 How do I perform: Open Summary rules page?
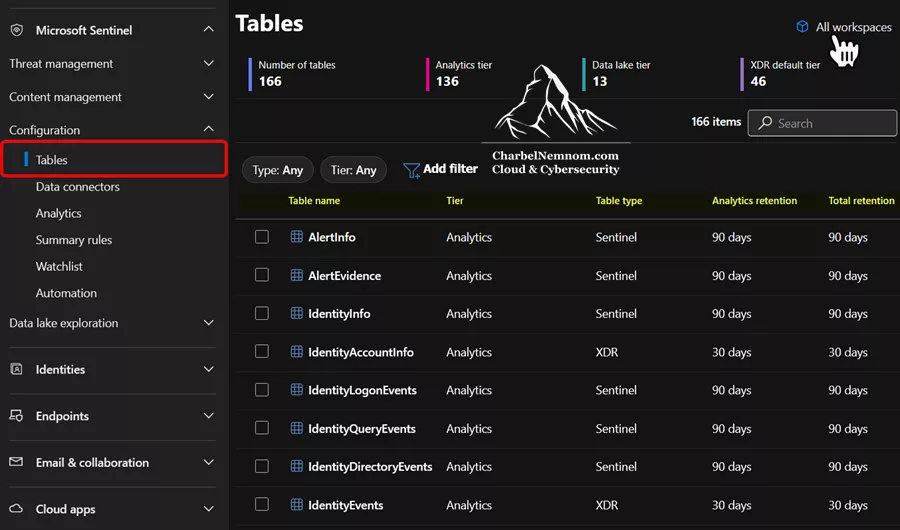coord(73,240)
